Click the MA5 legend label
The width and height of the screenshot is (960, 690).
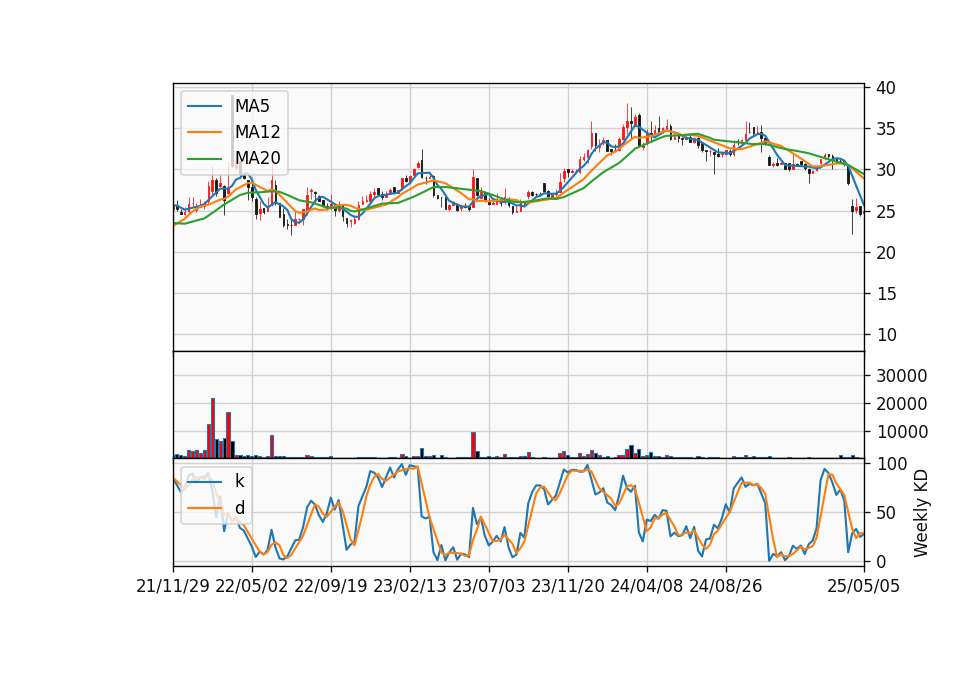(x=252, y=106)
